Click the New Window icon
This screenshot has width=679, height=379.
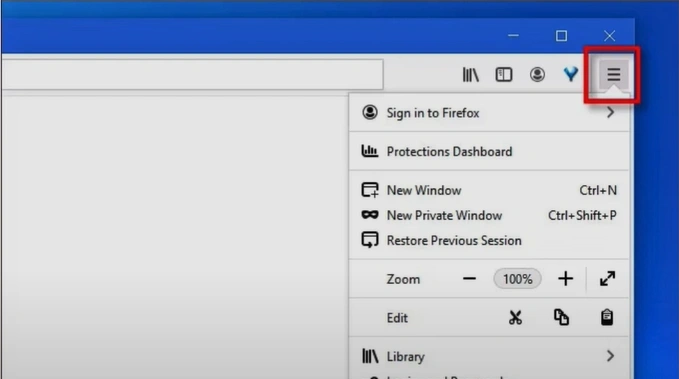point(370,190)
